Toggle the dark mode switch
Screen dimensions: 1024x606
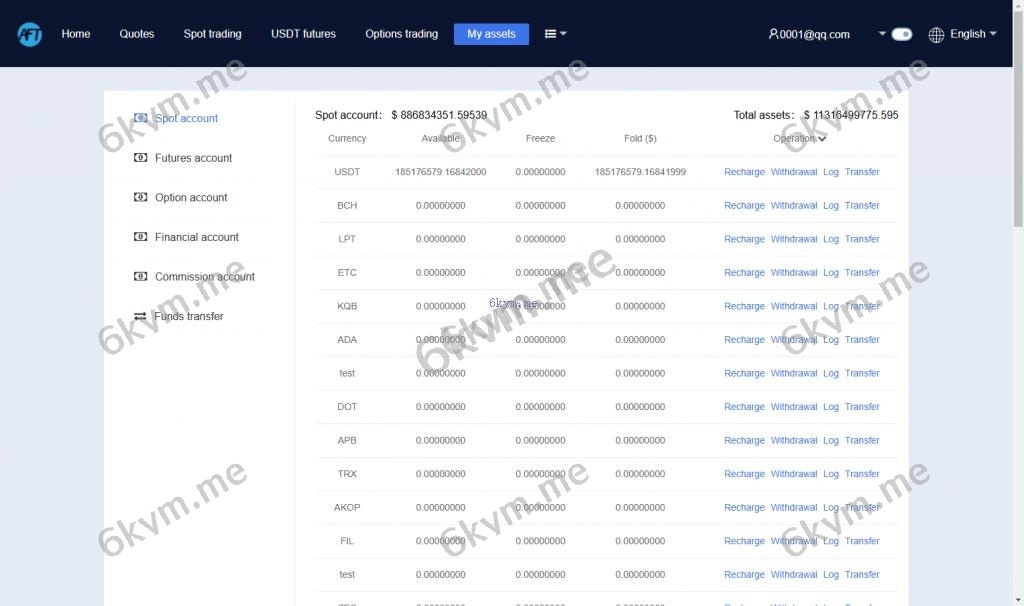(901, 34)
